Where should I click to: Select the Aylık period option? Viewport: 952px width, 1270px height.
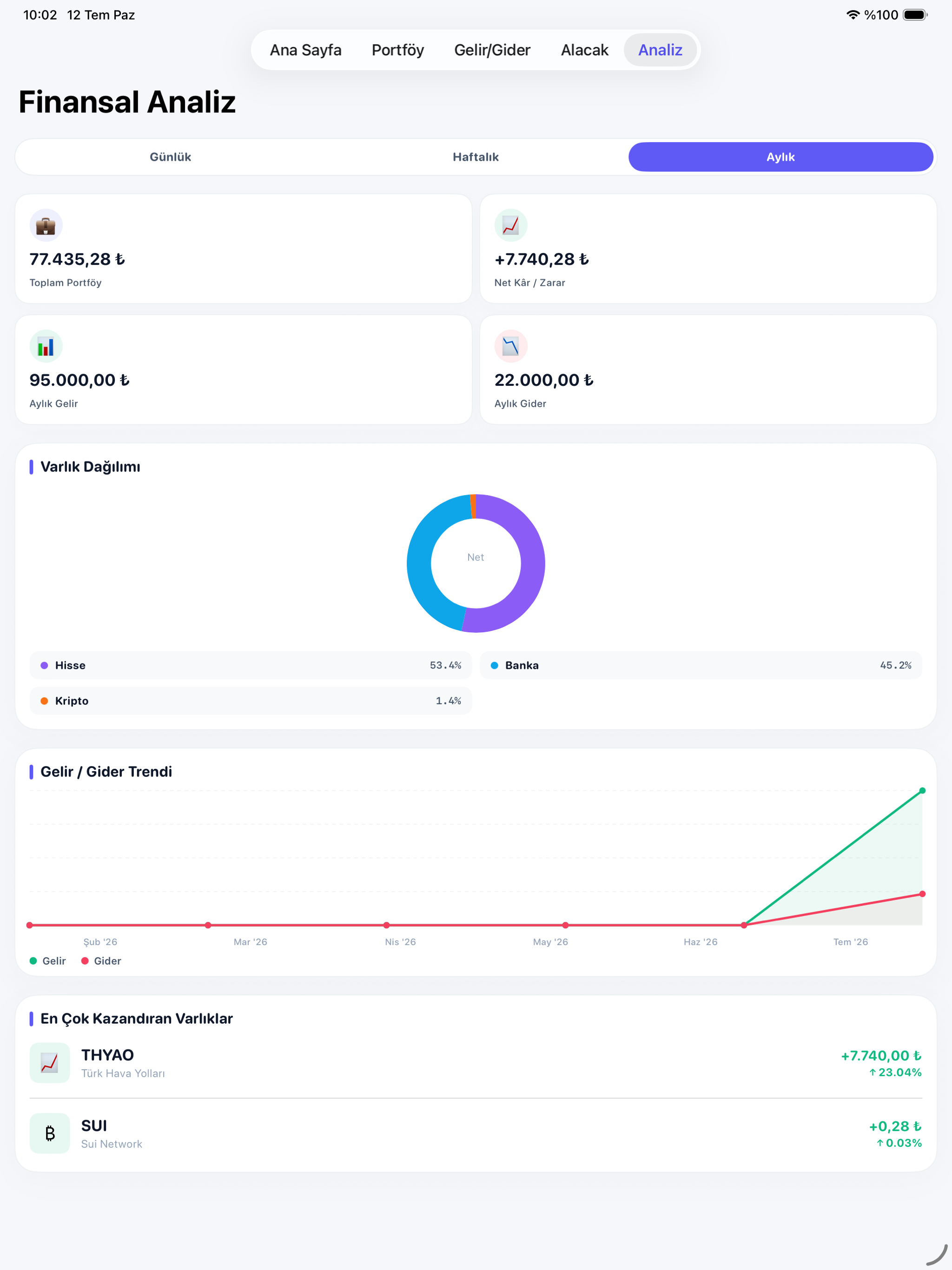click(x=780, y=157)
